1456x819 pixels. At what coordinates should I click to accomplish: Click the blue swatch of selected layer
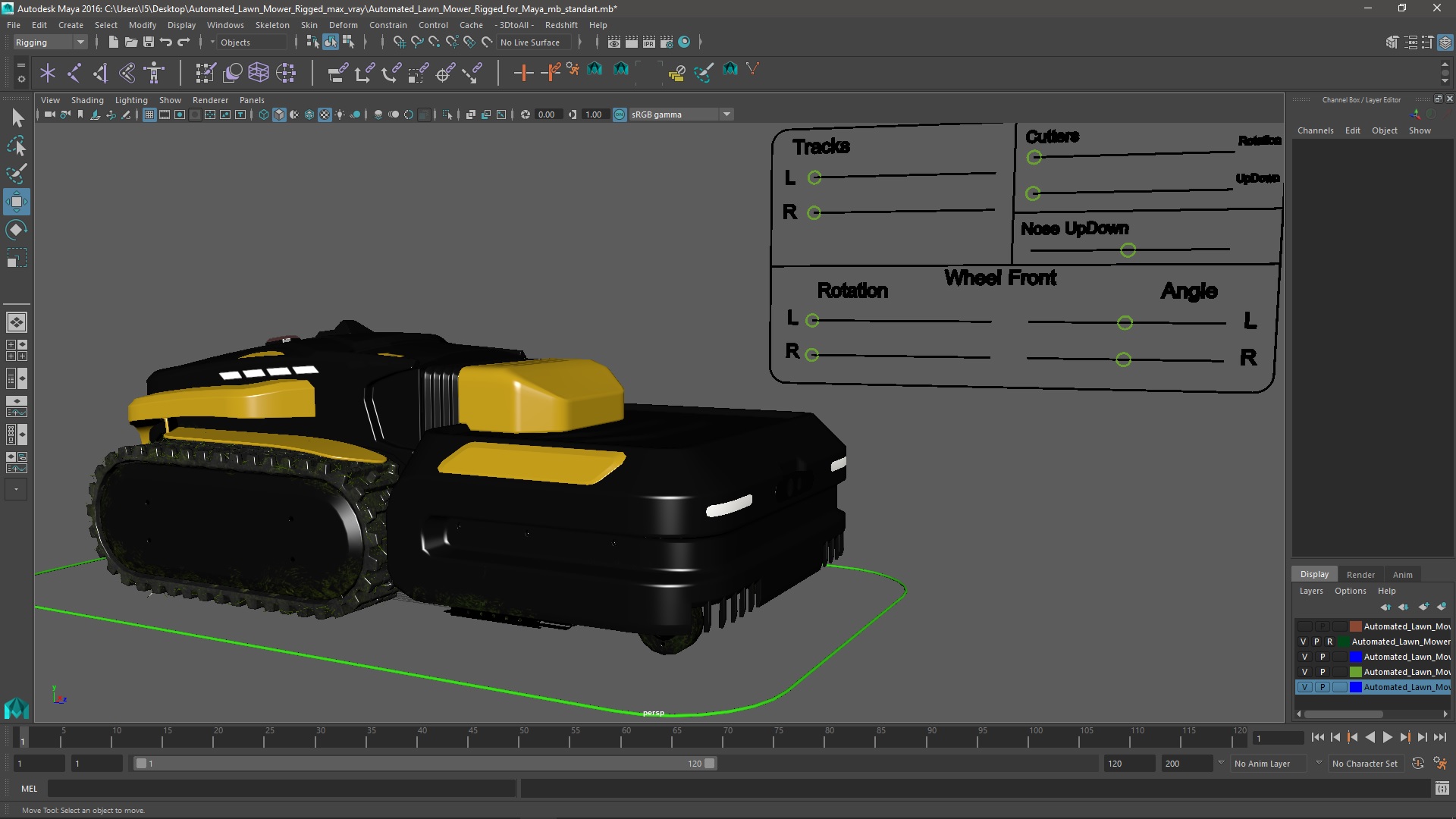[1355, 687]
